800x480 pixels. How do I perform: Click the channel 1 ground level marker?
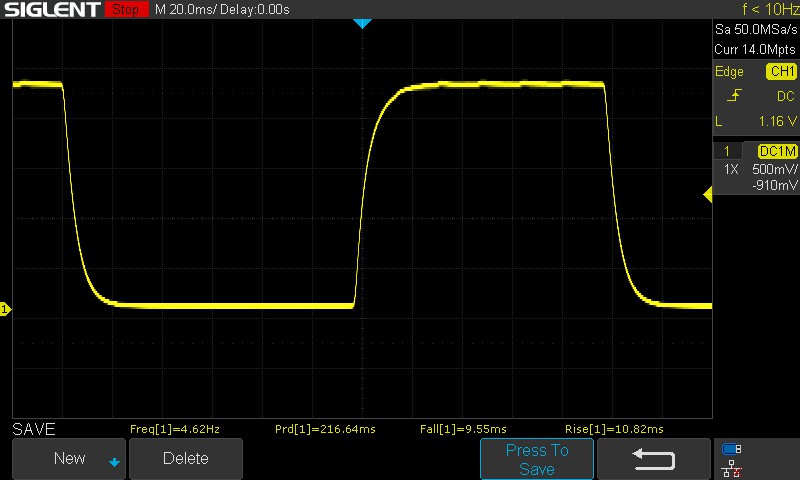[5, 309]
